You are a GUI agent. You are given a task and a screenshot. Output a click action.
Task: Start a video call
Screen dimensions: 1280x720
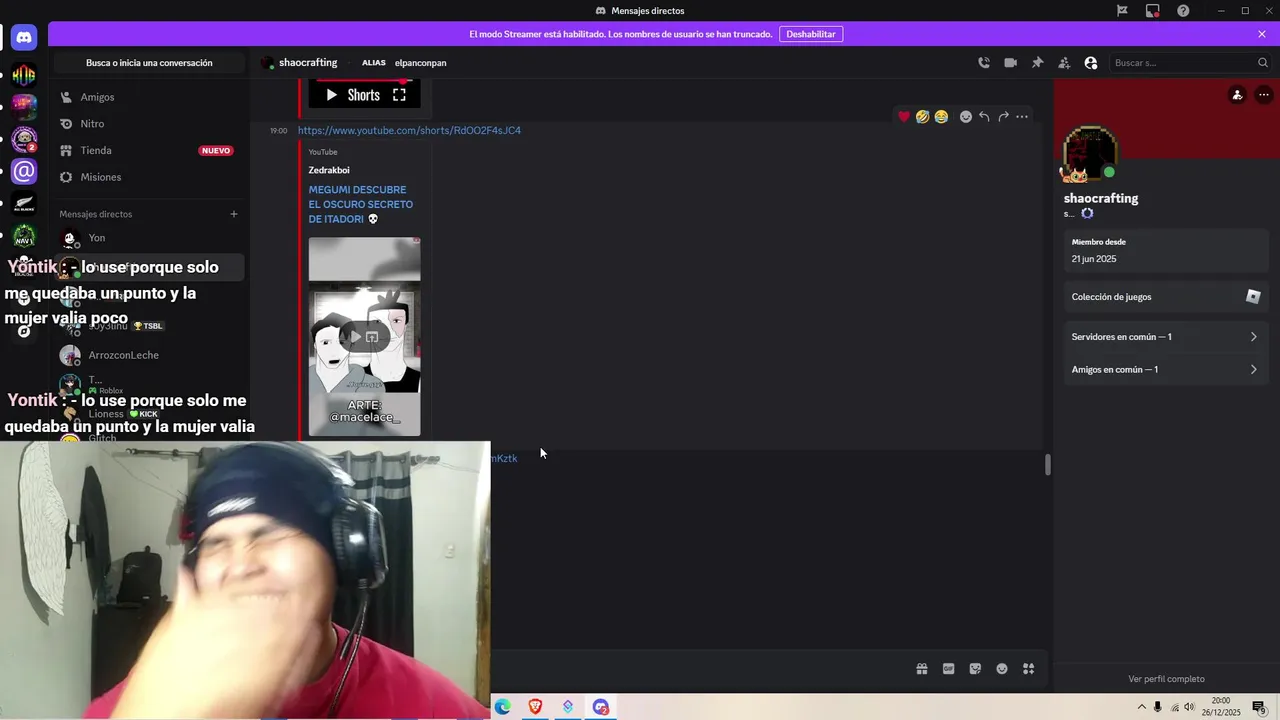1011,63
